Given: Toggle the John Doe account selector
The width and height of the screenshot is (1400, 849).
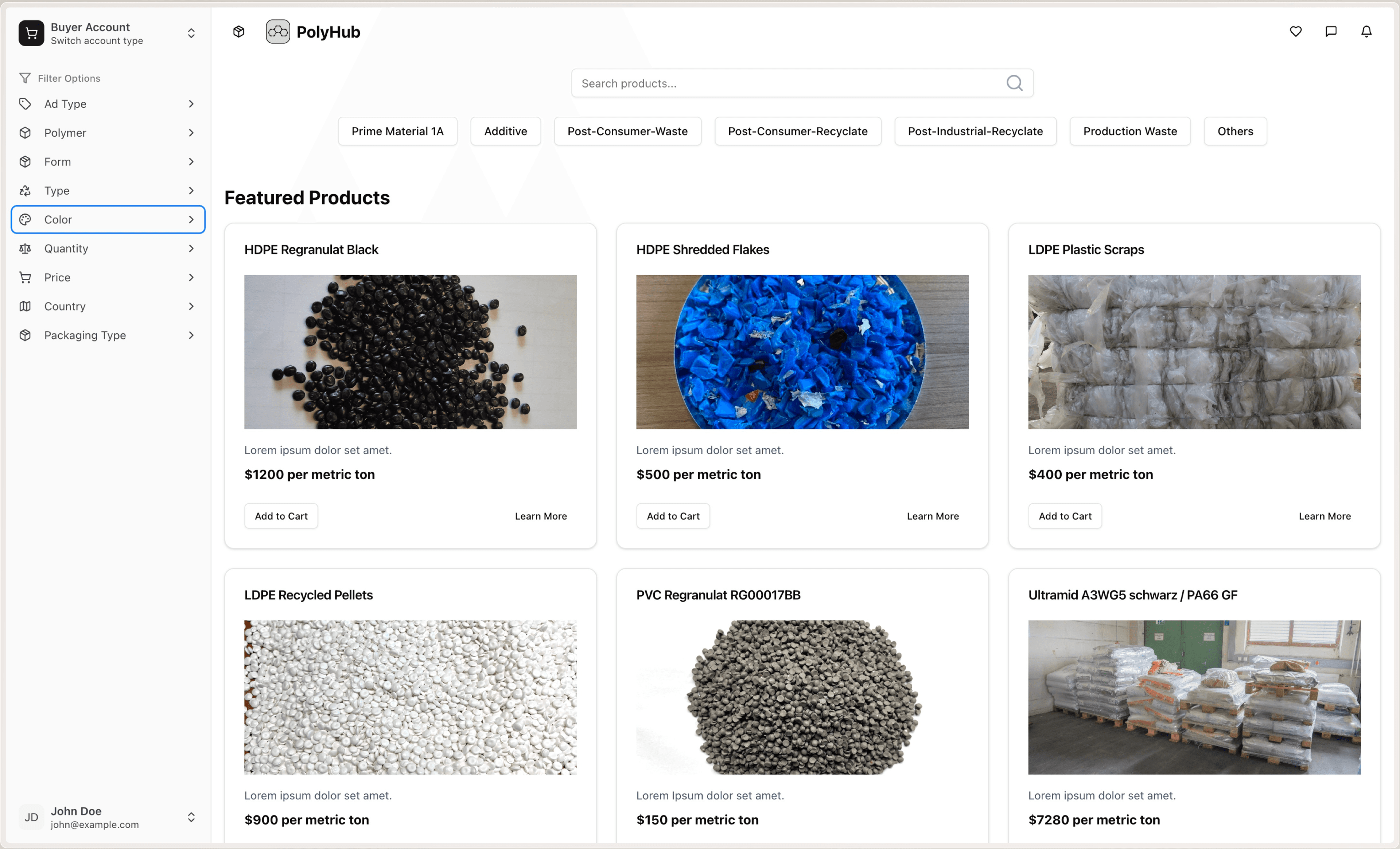Looking at the screenshot, I should click(x=191, y=817).
